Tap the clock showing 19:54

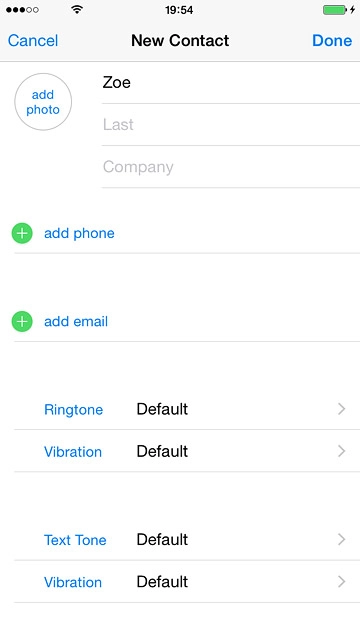pos(179,10)
